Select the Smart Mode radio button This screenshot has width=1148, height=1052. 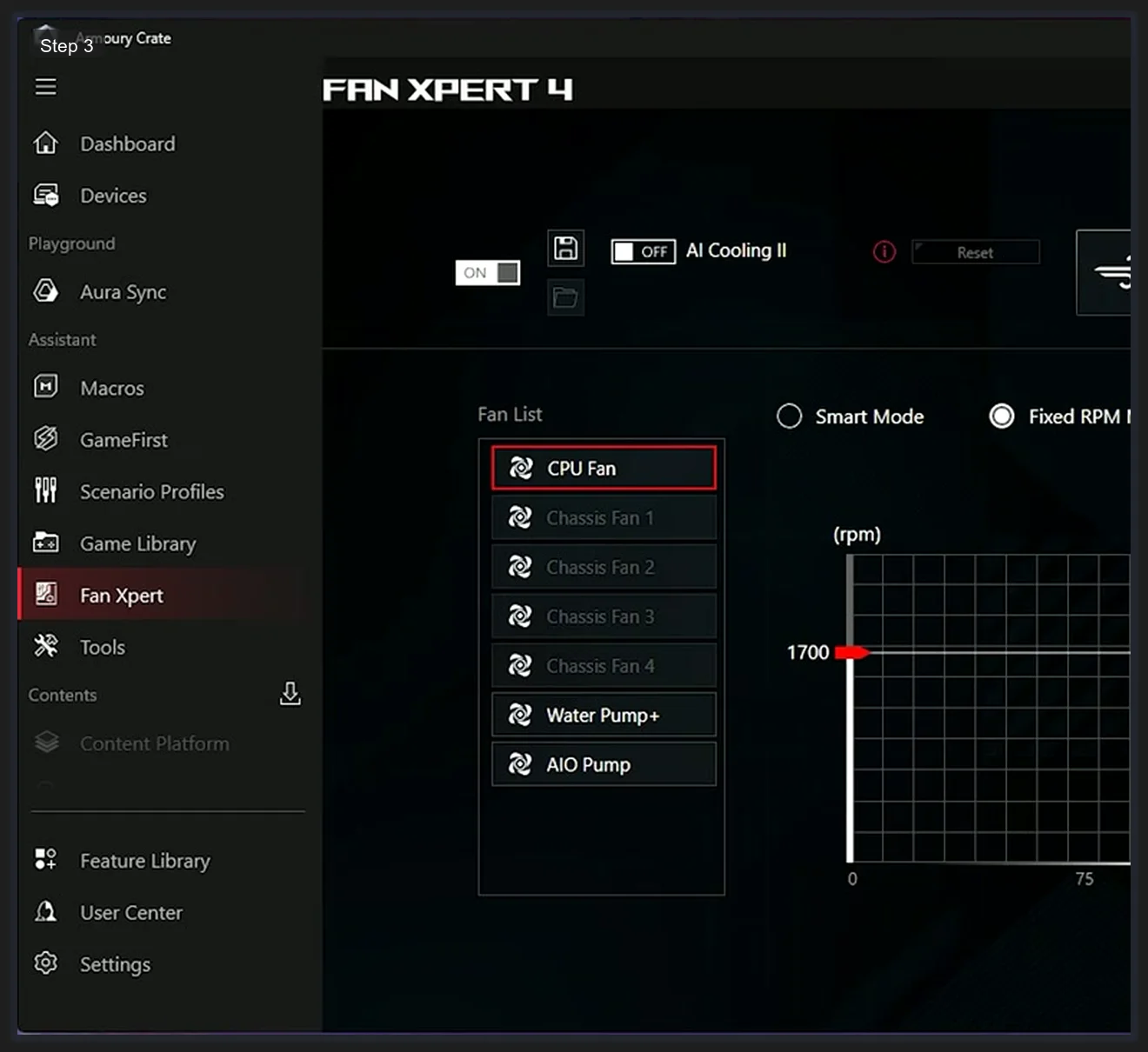(x=789, y=416)
